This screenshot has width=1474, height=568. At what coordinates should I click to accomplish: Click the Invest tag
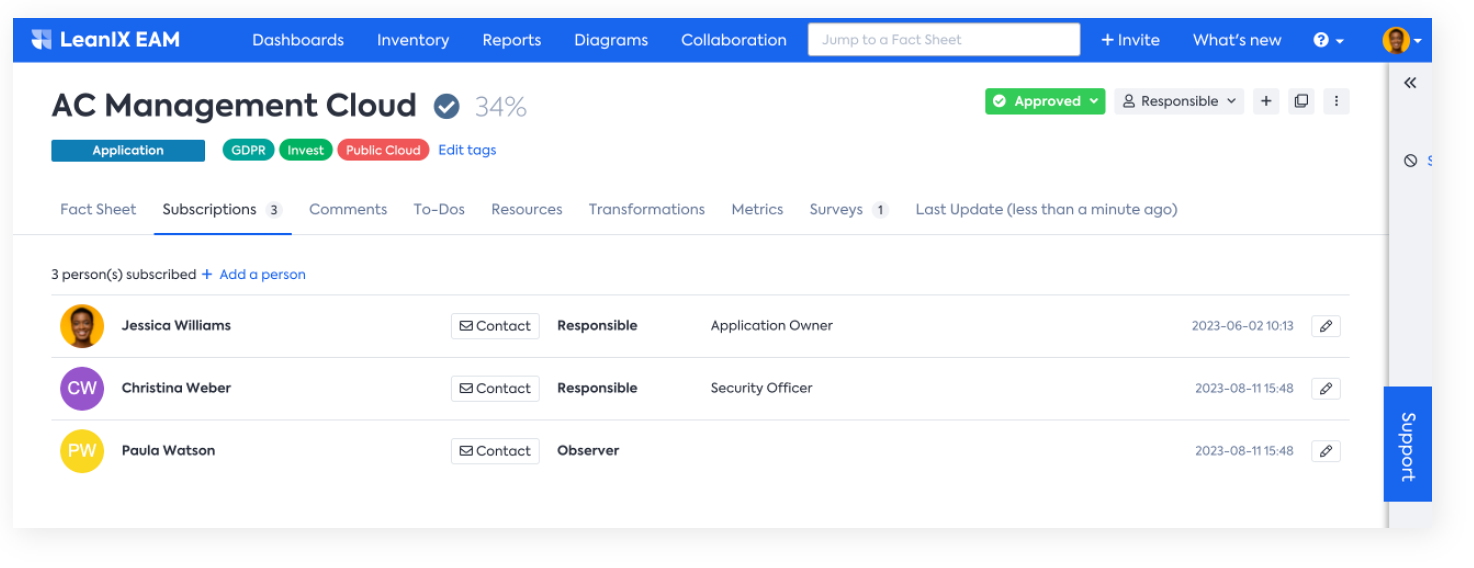point(306,150)
